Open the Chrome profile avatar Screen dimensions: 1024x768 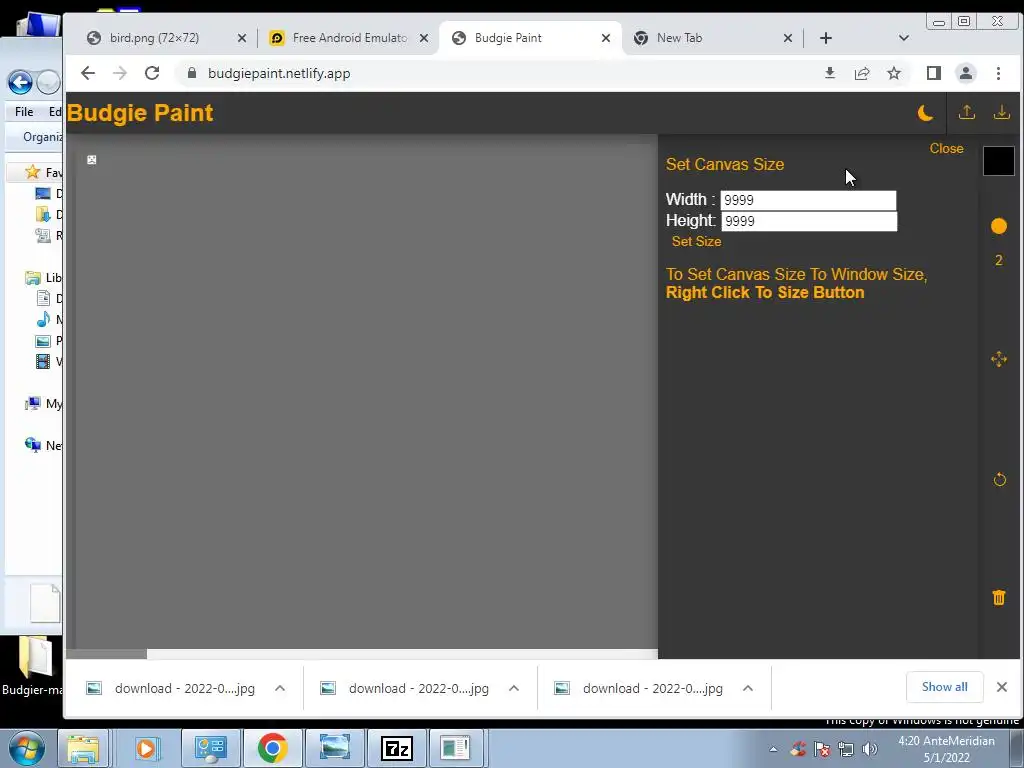tap(965, 73)
